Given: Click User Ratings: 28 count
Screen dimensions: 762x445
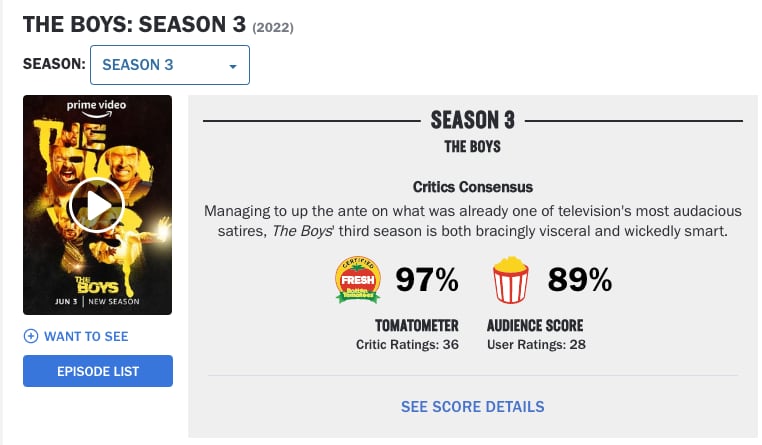Looking at the screenshot, I should tap(536, 345).
